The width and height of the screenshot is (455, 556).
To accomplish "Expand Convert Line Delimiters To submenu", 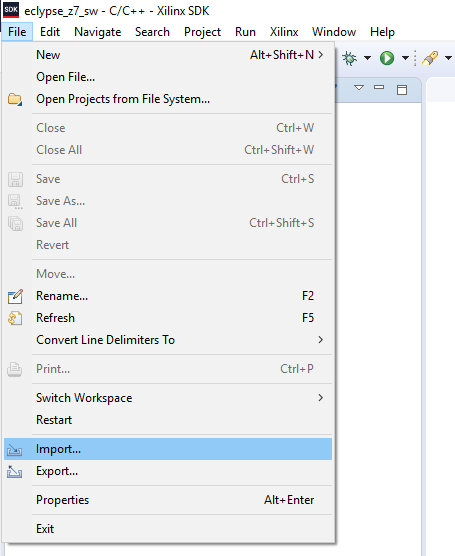I will click(168, 340).
